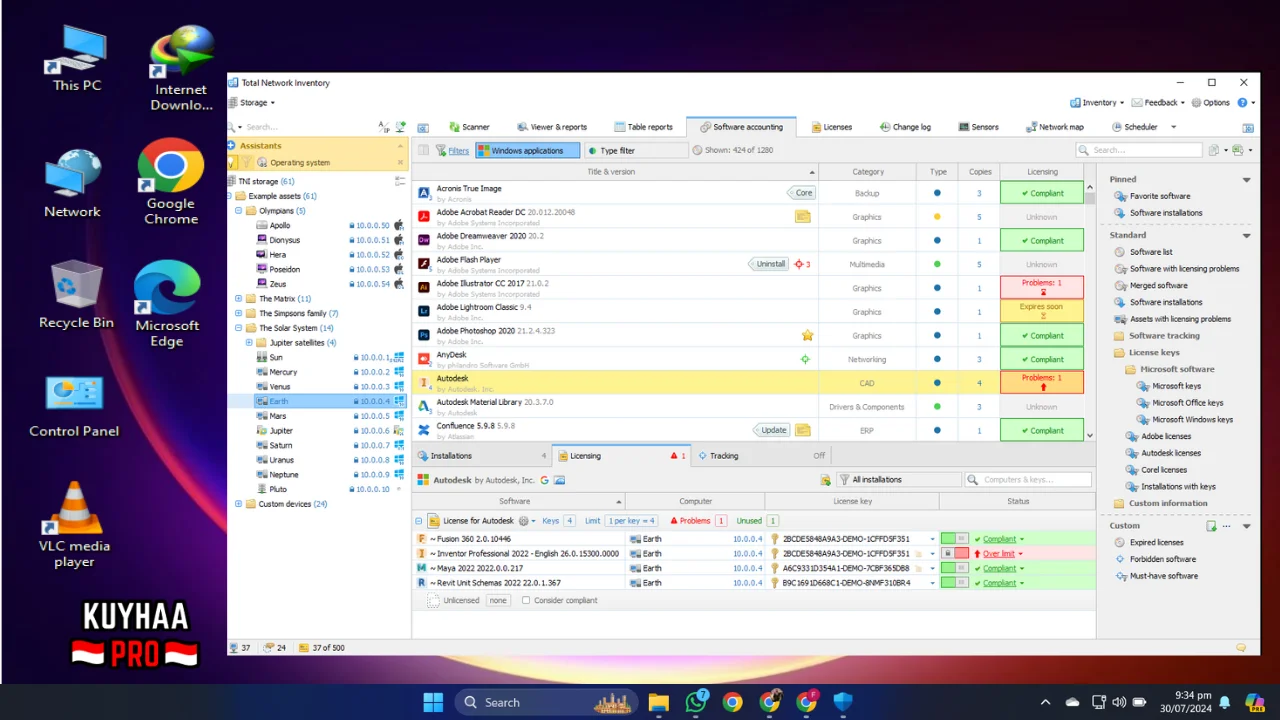
Task: Toggle the license switch on the Maya 2022 row
Action: coord(954,568)
